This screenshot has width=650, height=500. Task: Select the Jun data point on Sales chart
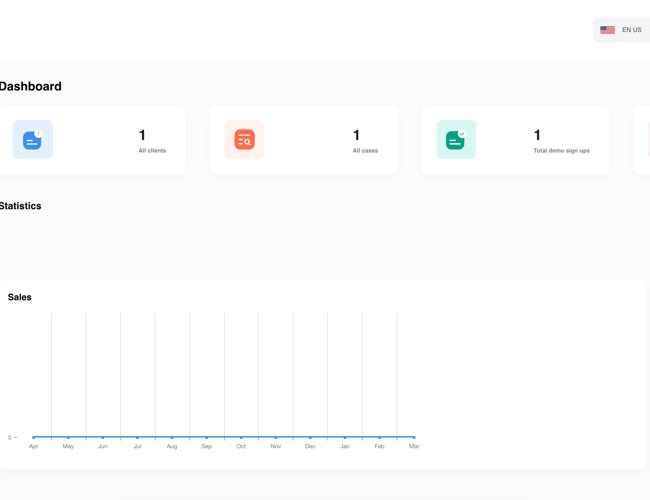pos(103,437)
